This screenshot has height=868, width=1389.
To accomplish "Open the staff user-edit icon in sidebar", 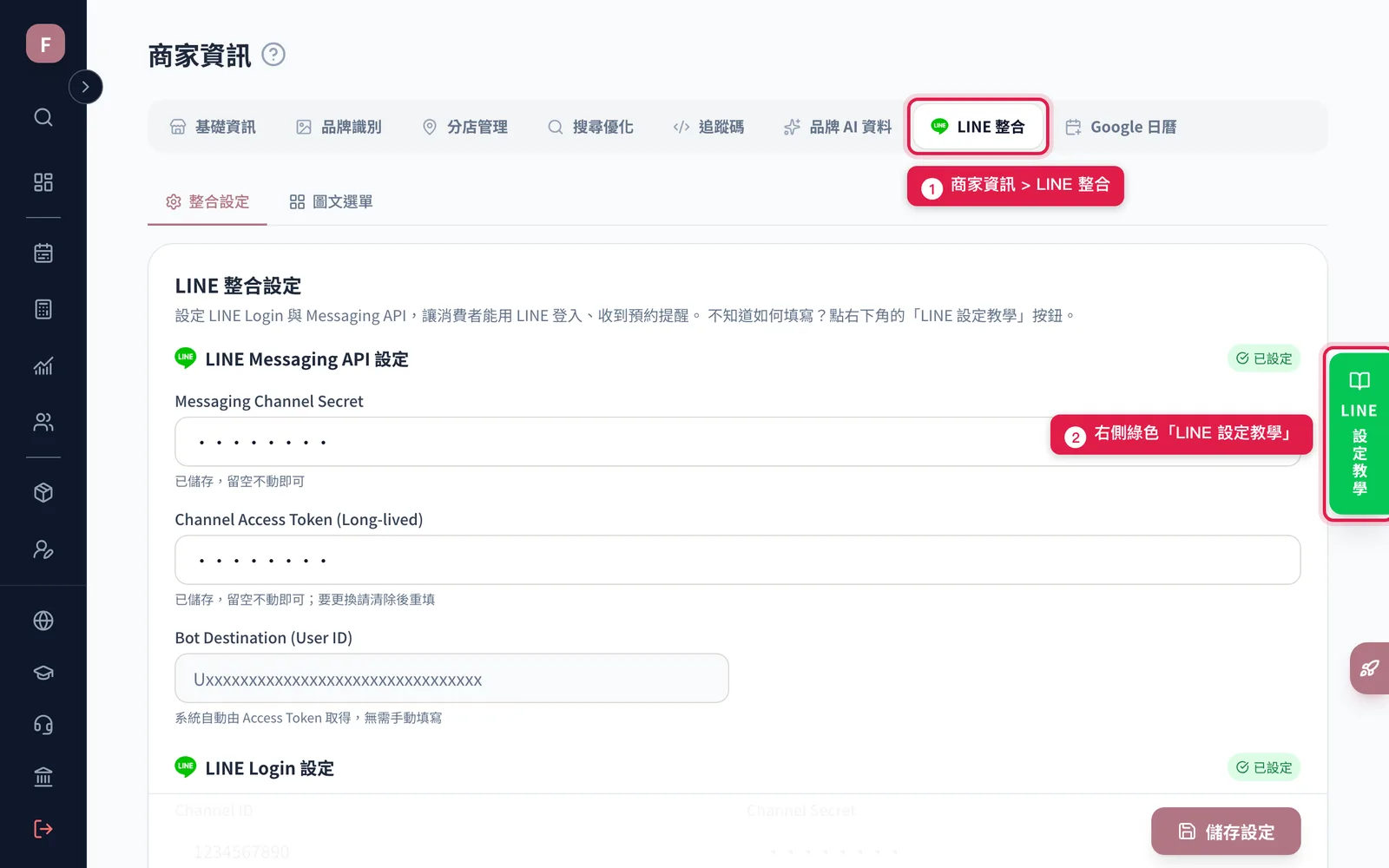I will click(43, 549).
